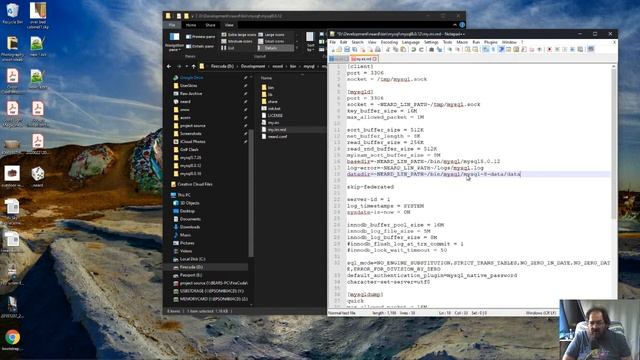Choose List layout in Explorer ribbon

[x=228, y=48]
